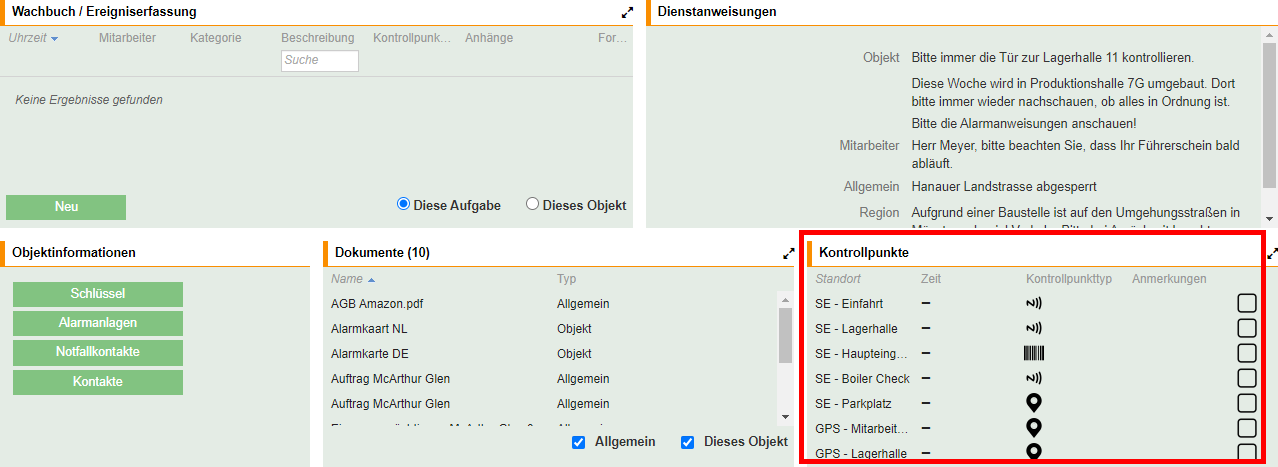Click NFC icon for SE - Einfahrt
This screenshot has height=467, width=1278.
[1034, 303]
